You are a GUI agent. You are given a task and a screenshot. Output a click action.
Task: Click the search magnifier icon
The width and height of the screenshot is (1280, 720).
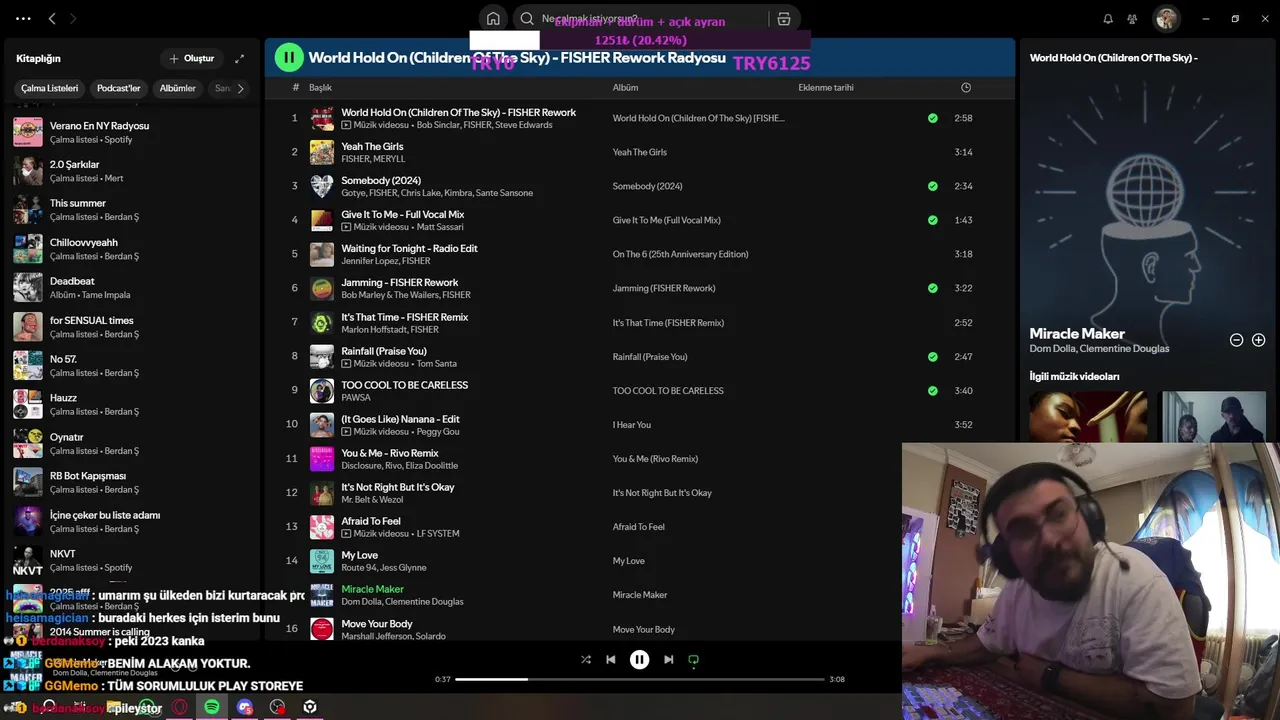pyautogui.click(x=527, y=18)
